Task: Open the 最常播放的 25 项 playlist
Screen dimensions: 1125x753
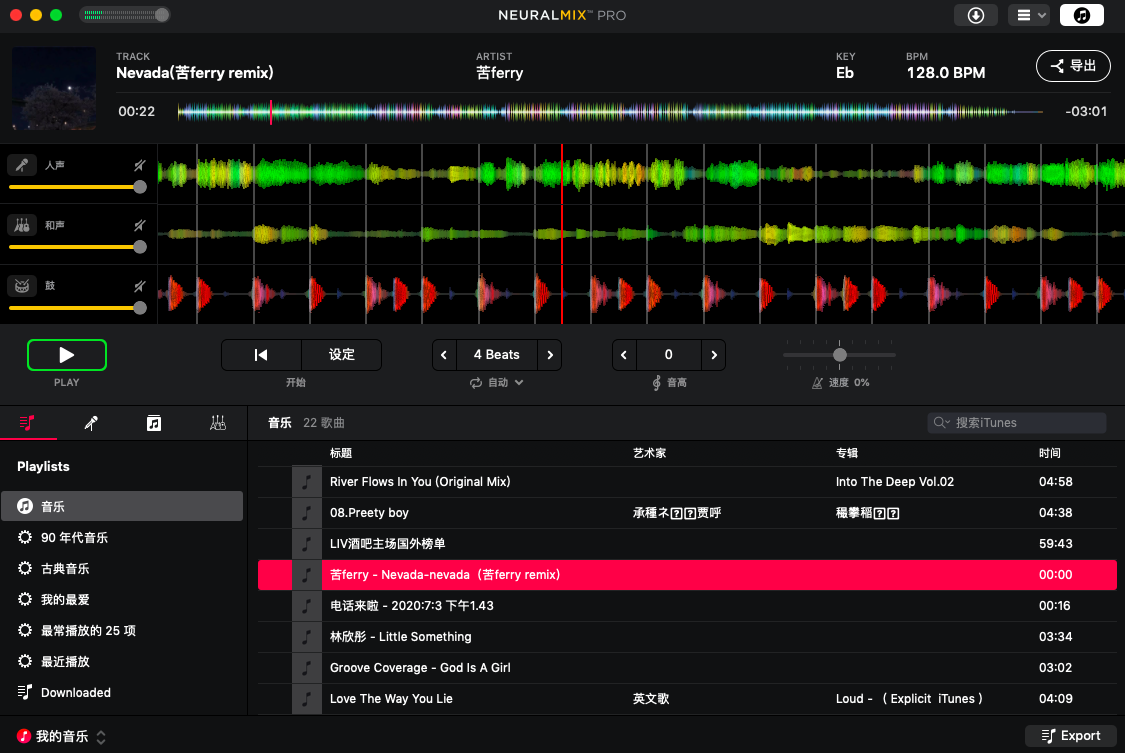Action: 122,630
